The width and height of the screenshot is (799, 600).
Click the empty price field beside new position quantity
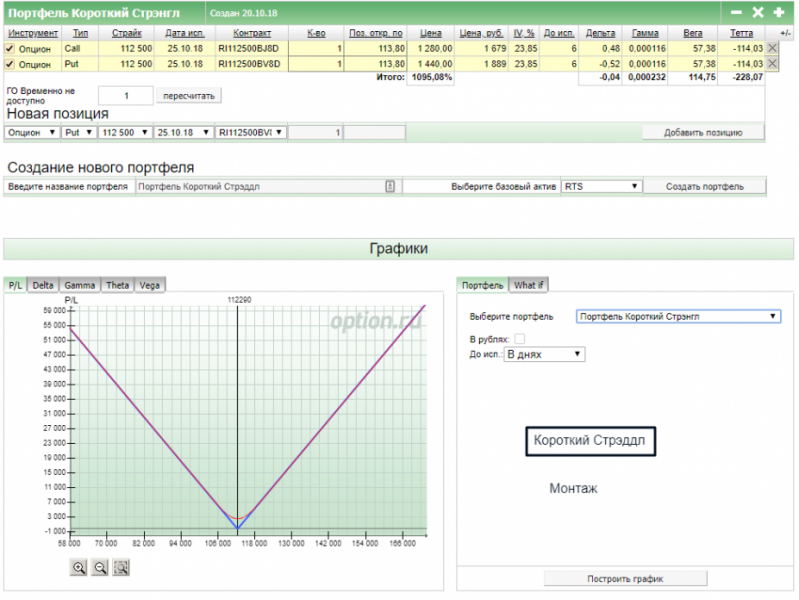pos(375,133)
